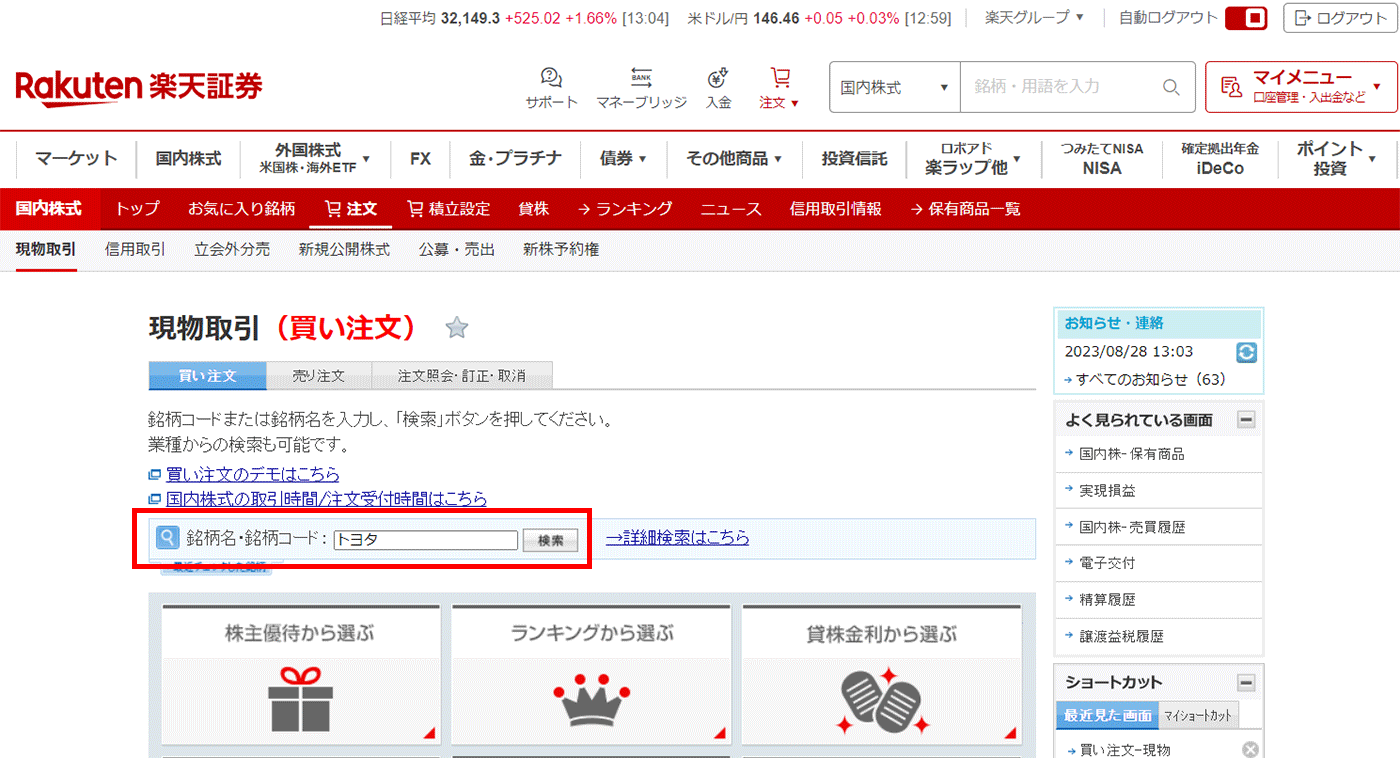Open ニュース in the red bar
The image size is (1400, 758).
(731, 209)
